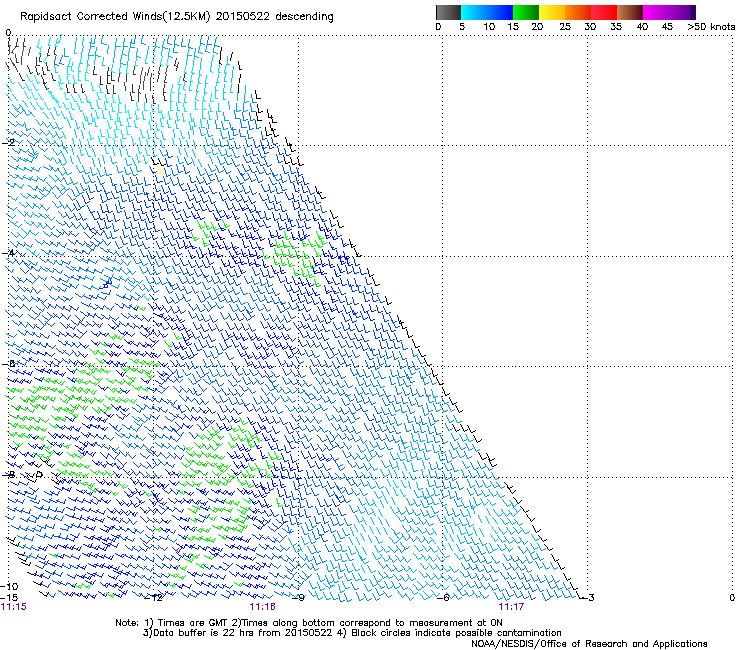Click the purple '11:15' time label
Image resolution: width=740 pixels, height=650 pixels.
click(x=14, y=607)
